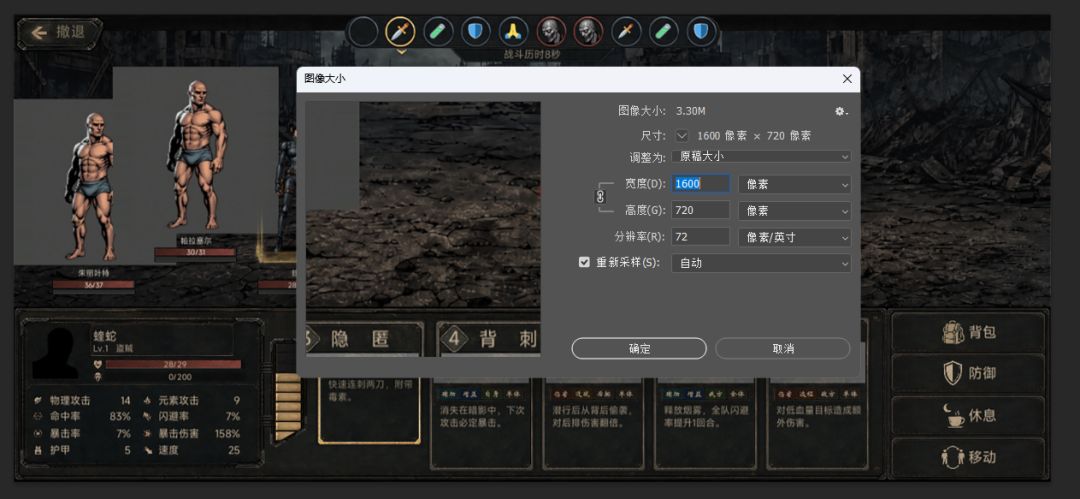Click the first skull enemy turn icon
Viewport: 1080px width, 499px height.
click(x=551, y=32)
